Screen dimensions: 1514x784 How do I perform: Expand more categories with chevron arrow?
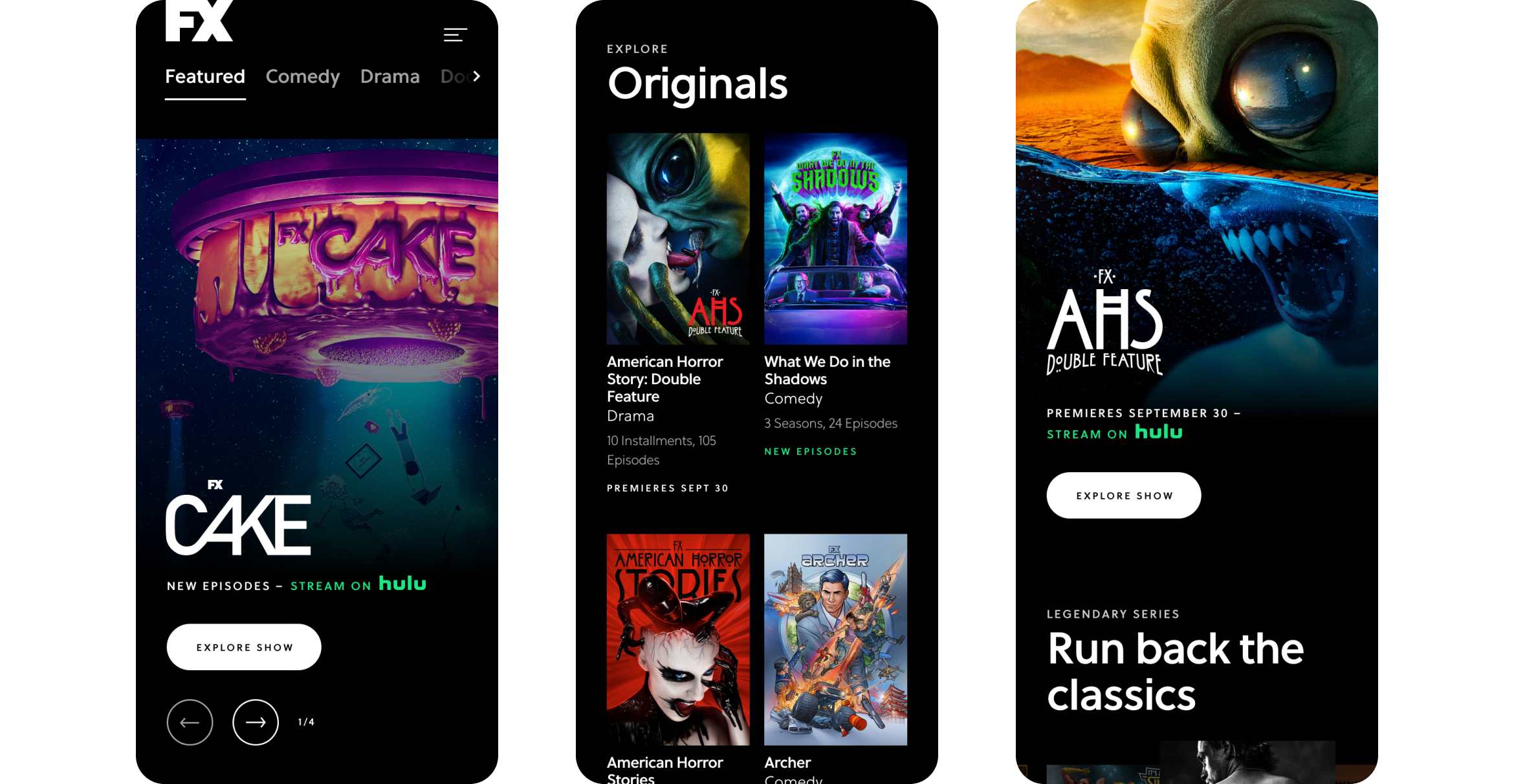(x=477, y=76)
